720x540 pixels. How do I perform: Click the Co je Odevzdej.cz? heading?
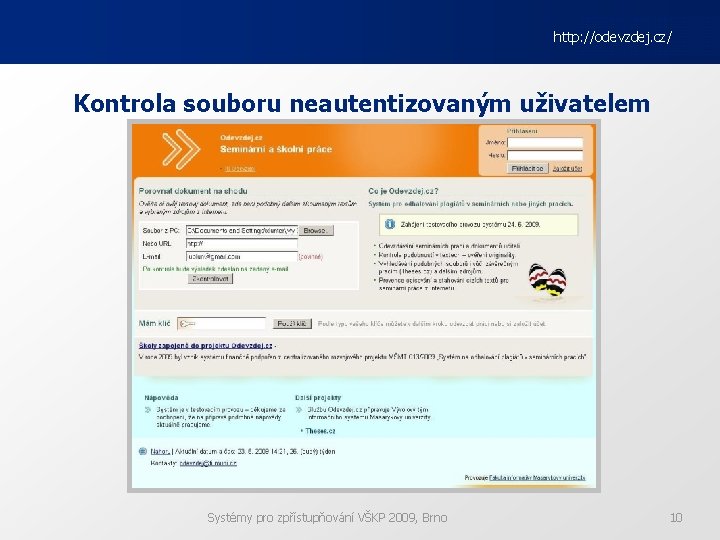click(x=403, y=191)
